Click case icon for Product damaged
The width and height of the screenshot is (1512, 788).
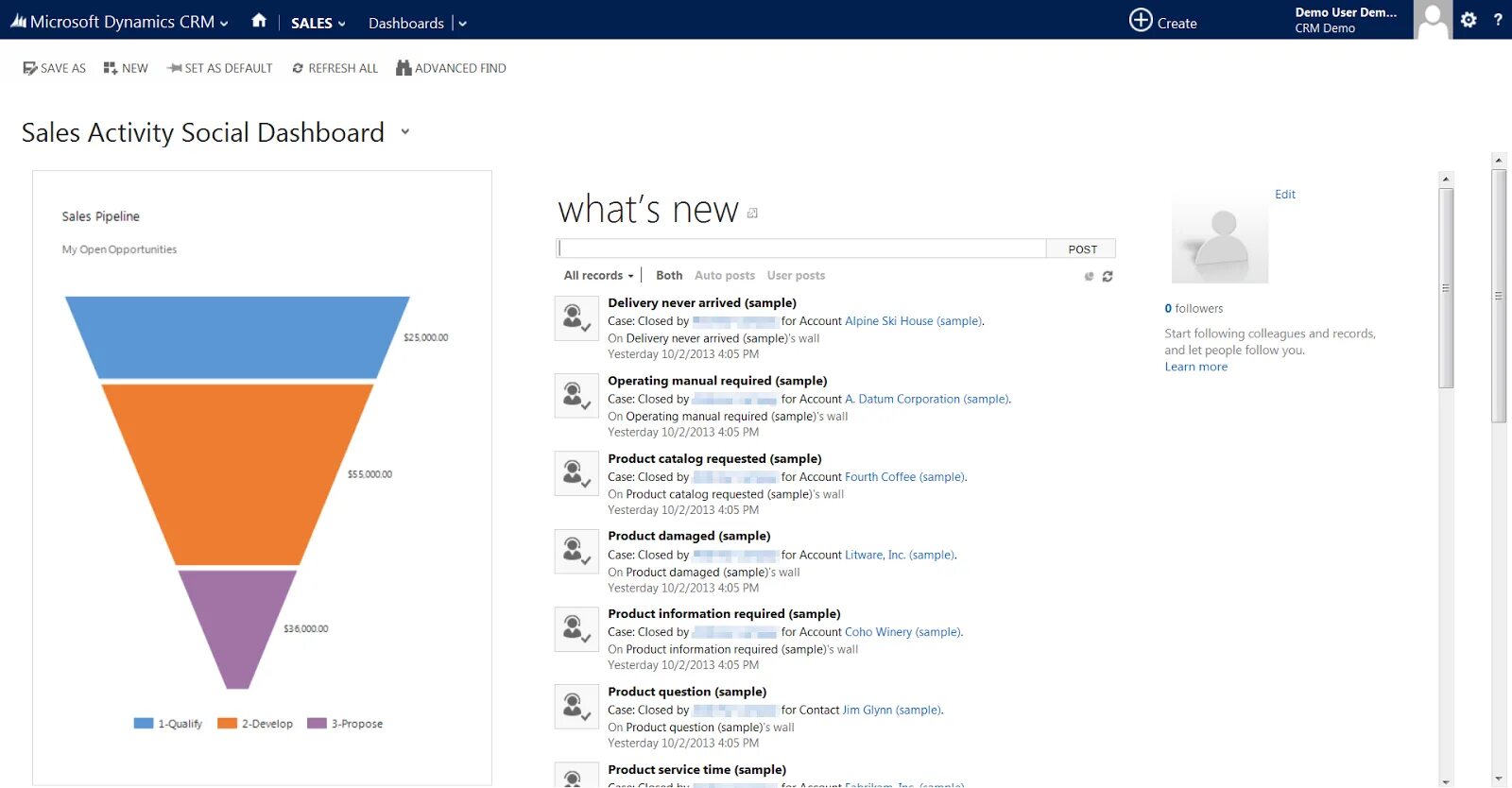(576, 552)
